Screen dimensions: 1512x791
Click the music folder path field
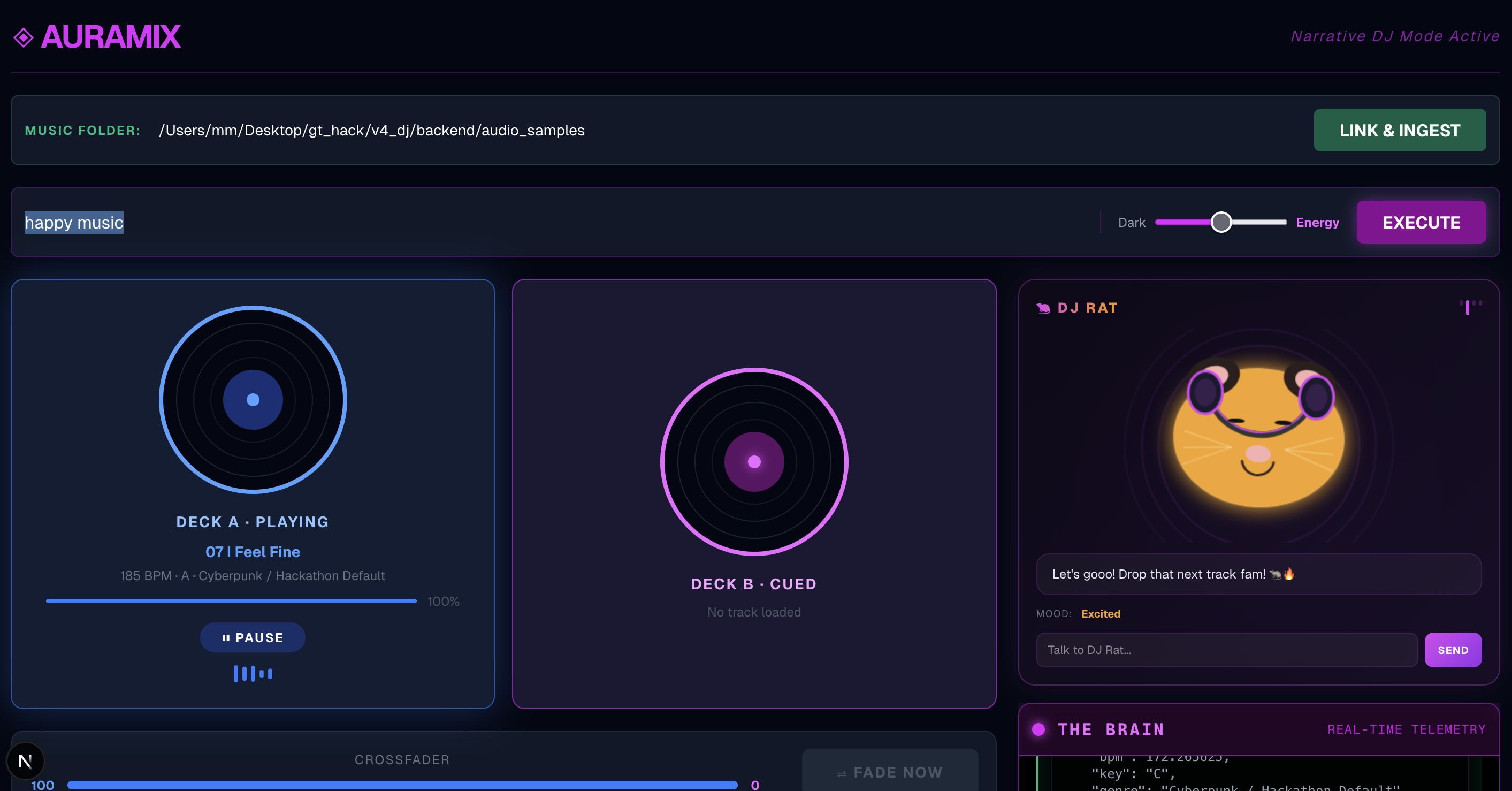click(x=704, y=131)
